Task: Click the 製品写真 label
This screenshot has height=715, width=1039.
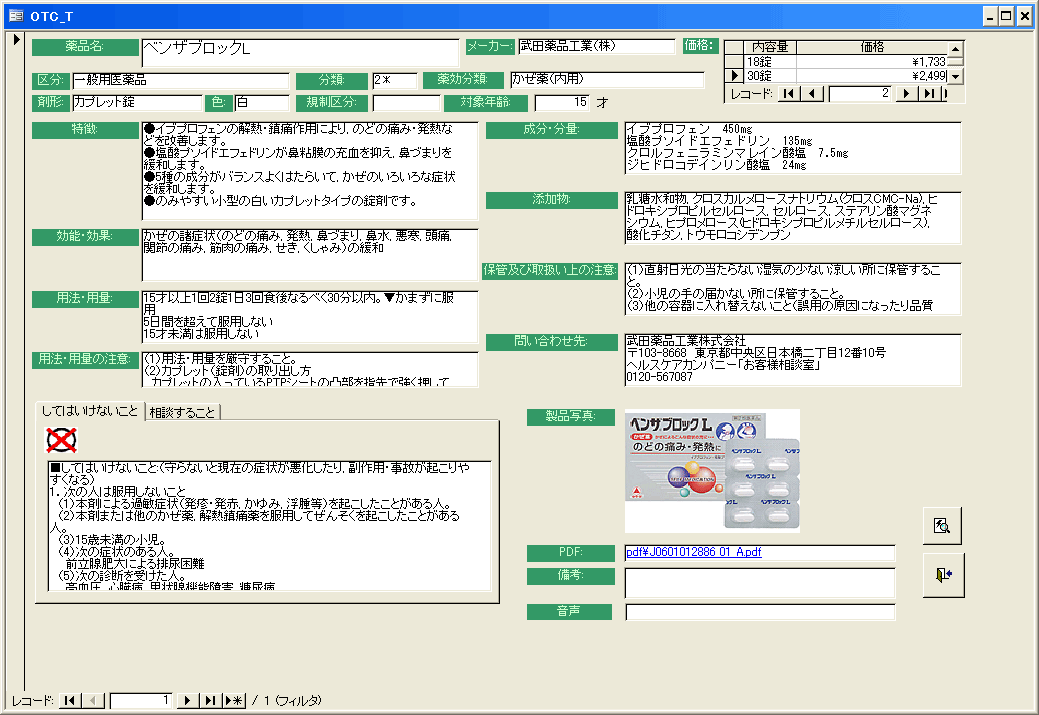Action: tap(571, 417)
